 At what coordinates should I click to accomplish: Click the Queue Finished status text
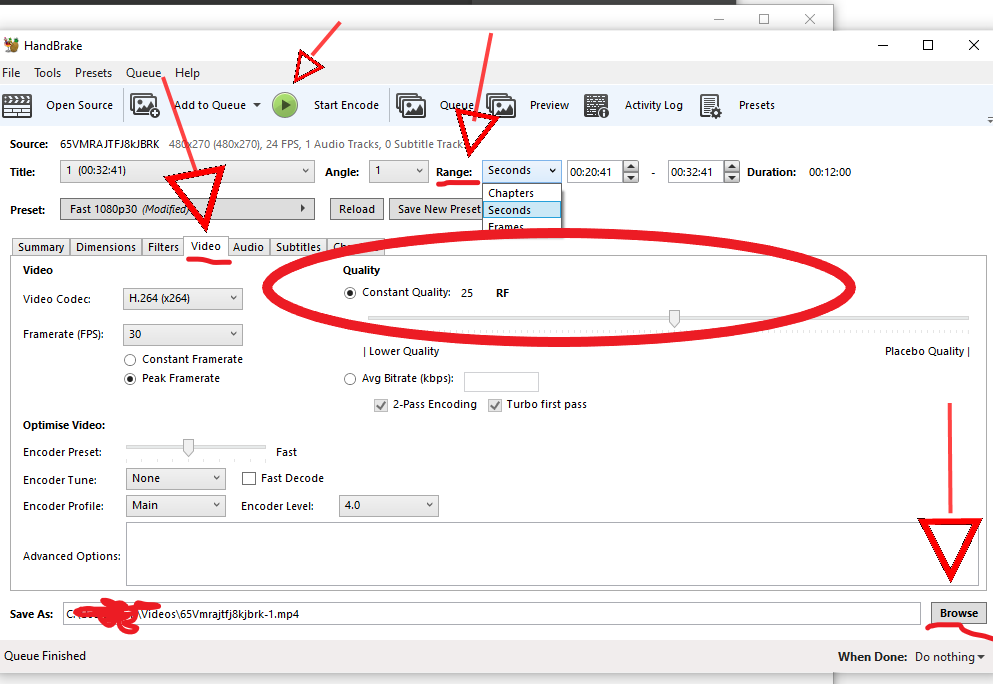coord(45,656)
